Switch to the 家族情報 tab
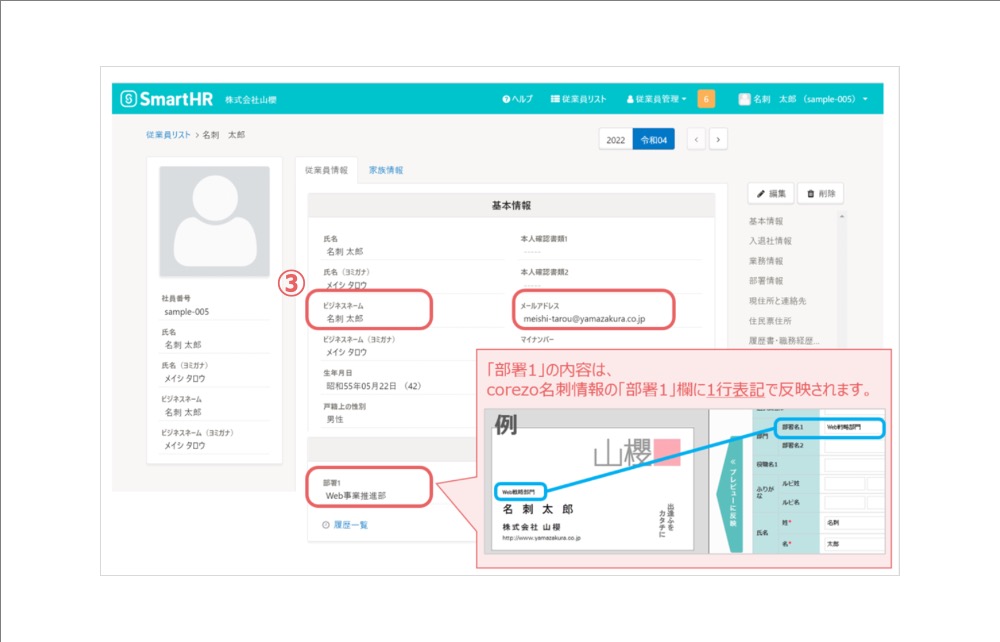The height and width of the screenshot is (642, 1000). click(x=386, y=170)
